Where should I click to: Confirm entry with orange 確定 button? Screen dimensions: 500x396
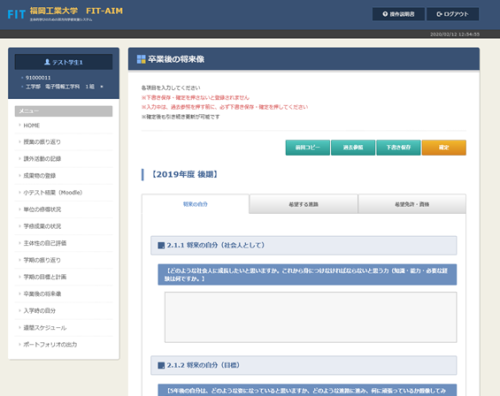444,147
